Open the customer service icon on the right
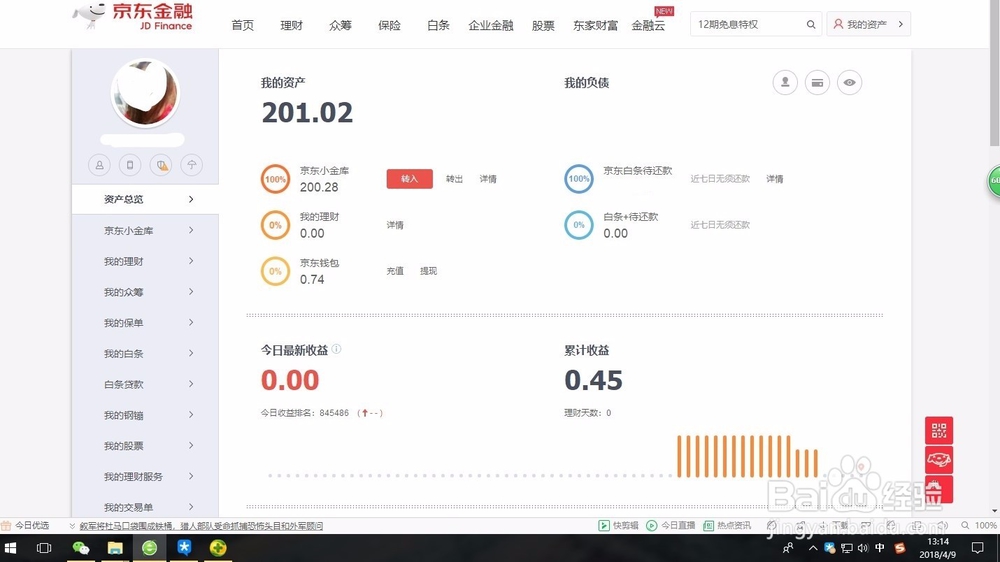 click(939, 460)
